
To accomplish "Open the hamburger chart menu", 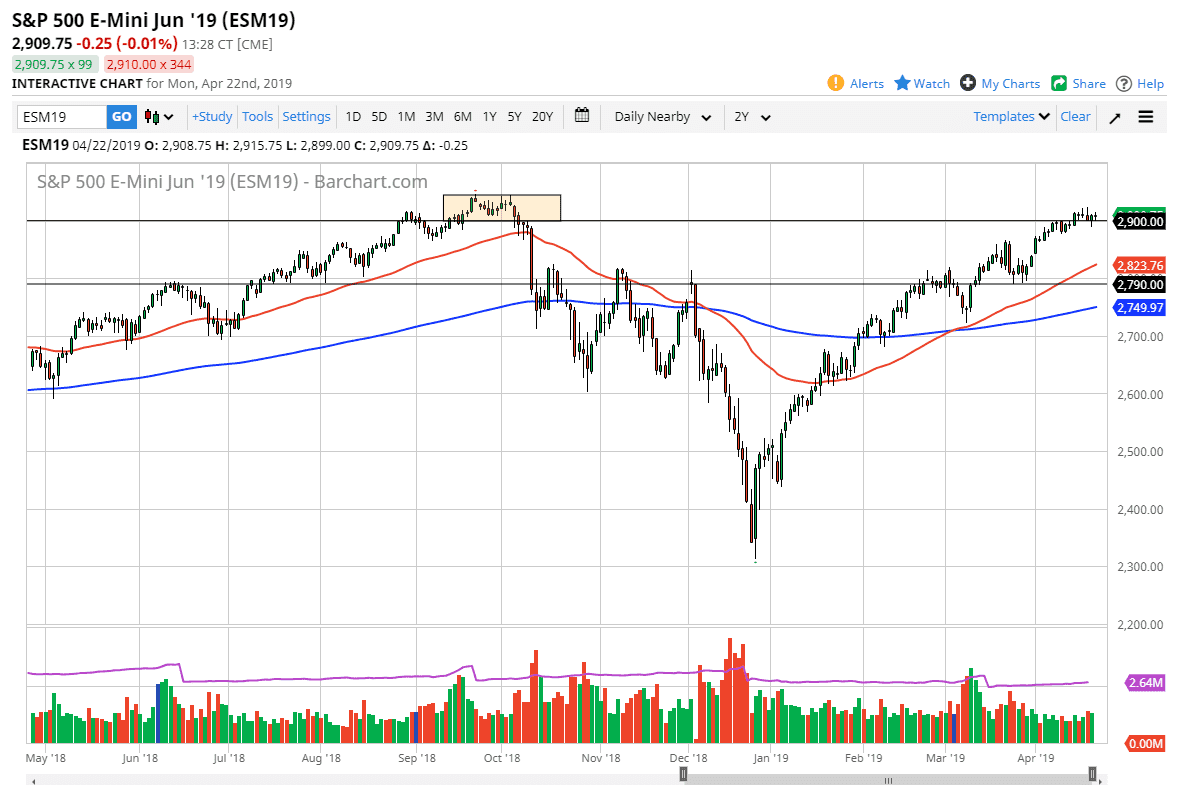I will tap(1145, 117).
